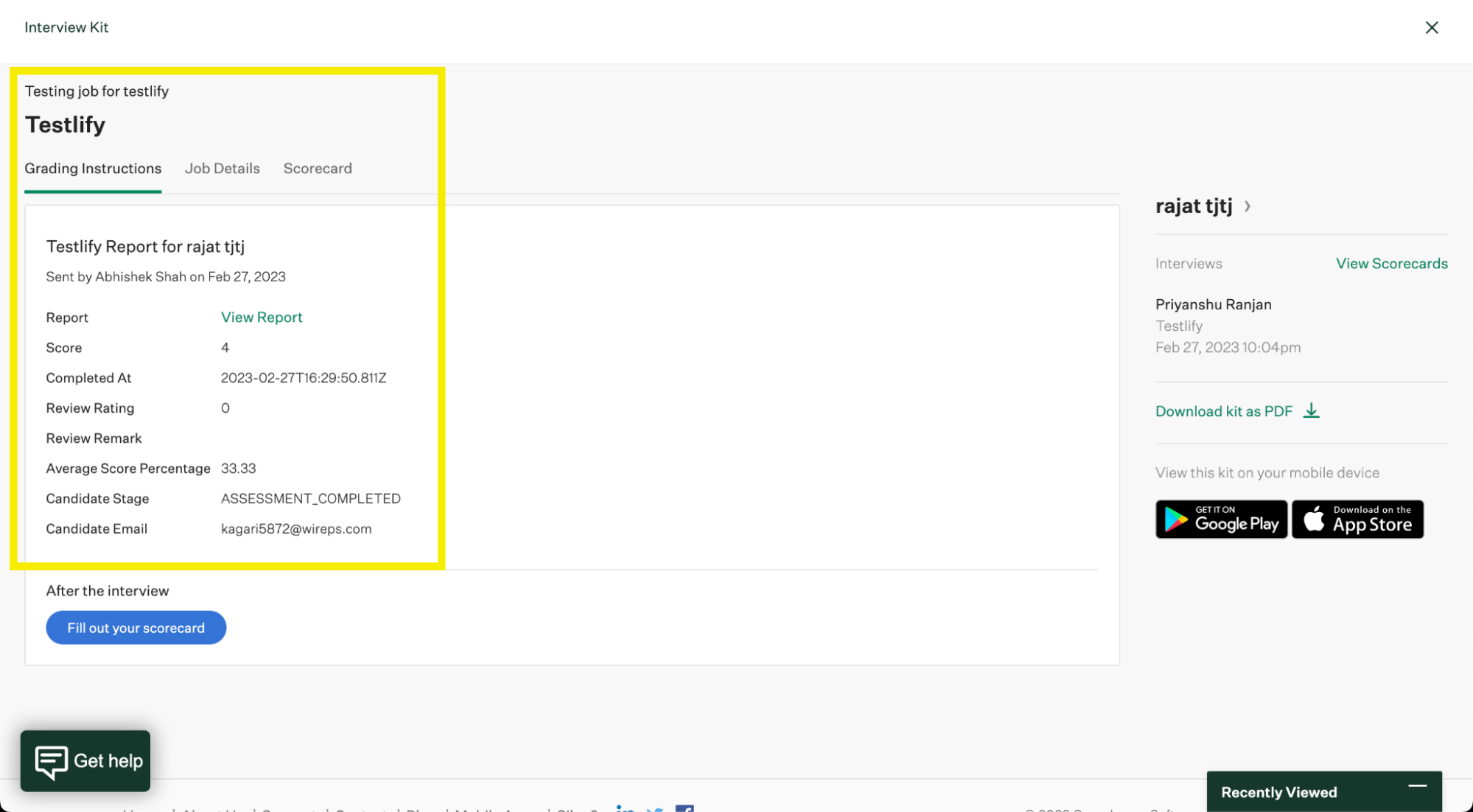The height and width of the screenshot is (812, 1473).
Task: Expand candidate chevron next to rajat tjtj
Action: (1247, 206)
